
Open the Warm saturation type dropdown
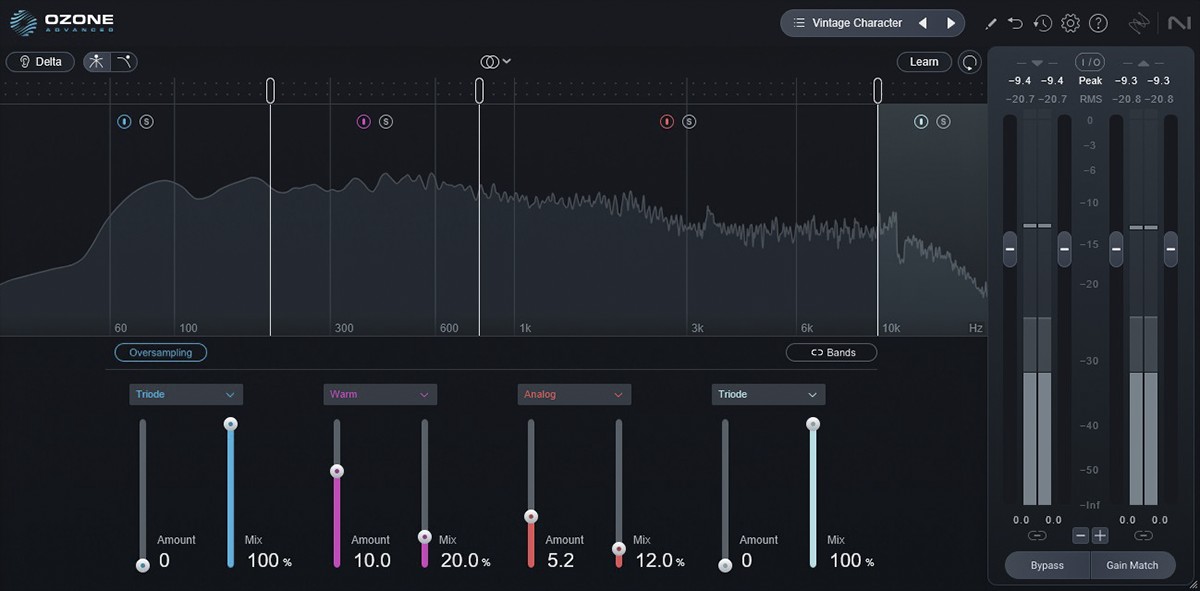380,394
